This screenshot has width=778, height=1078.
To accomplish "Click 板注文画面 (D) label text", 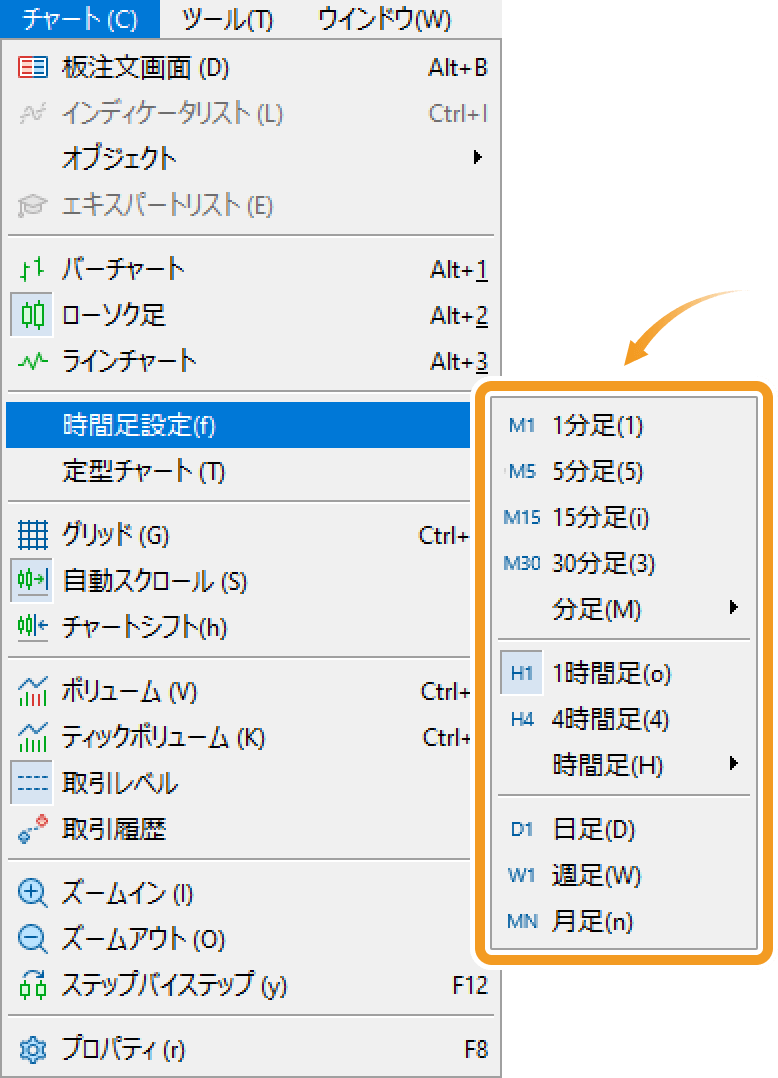I will coord(145,67).
